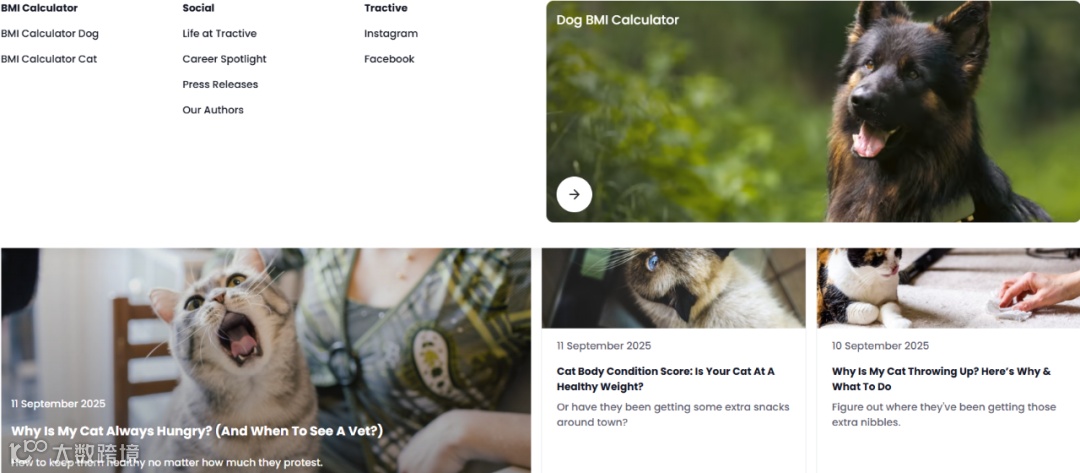Visit Our Authors page
This screenshot has height=473, width=1080.
(213, 110)
